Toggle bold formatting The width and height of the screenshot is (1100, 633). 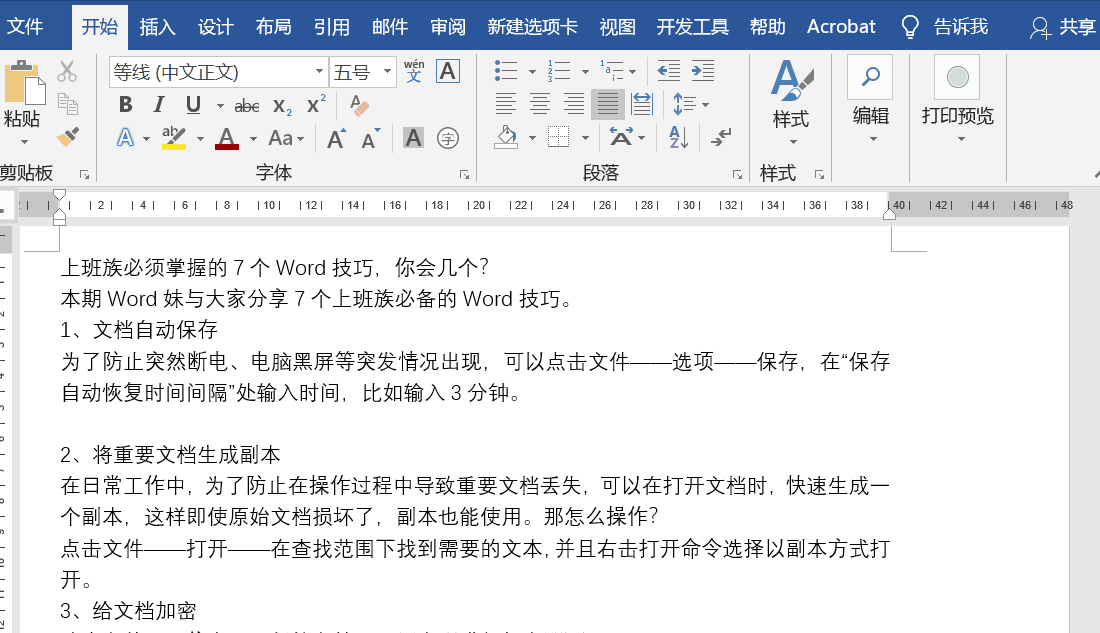[x=126, y=105]
